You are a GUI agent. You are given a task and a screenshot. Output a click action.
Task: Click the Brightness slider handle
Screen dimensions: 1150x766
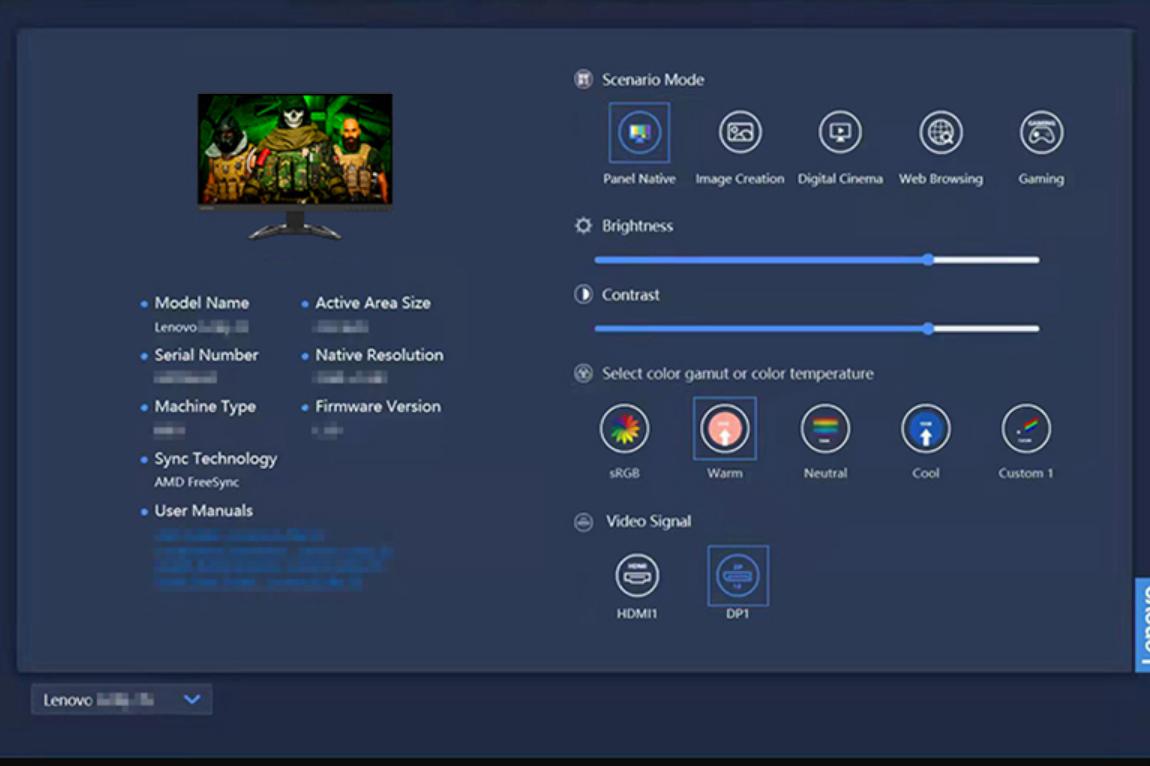929,260
